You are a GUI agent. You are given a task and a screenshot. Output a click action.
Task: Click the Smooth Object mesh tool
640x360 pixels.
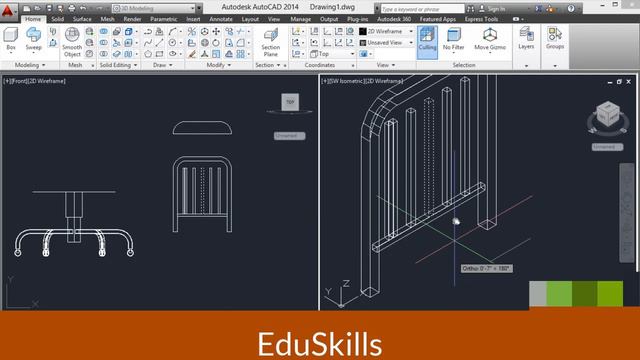(x=72, y=42)
